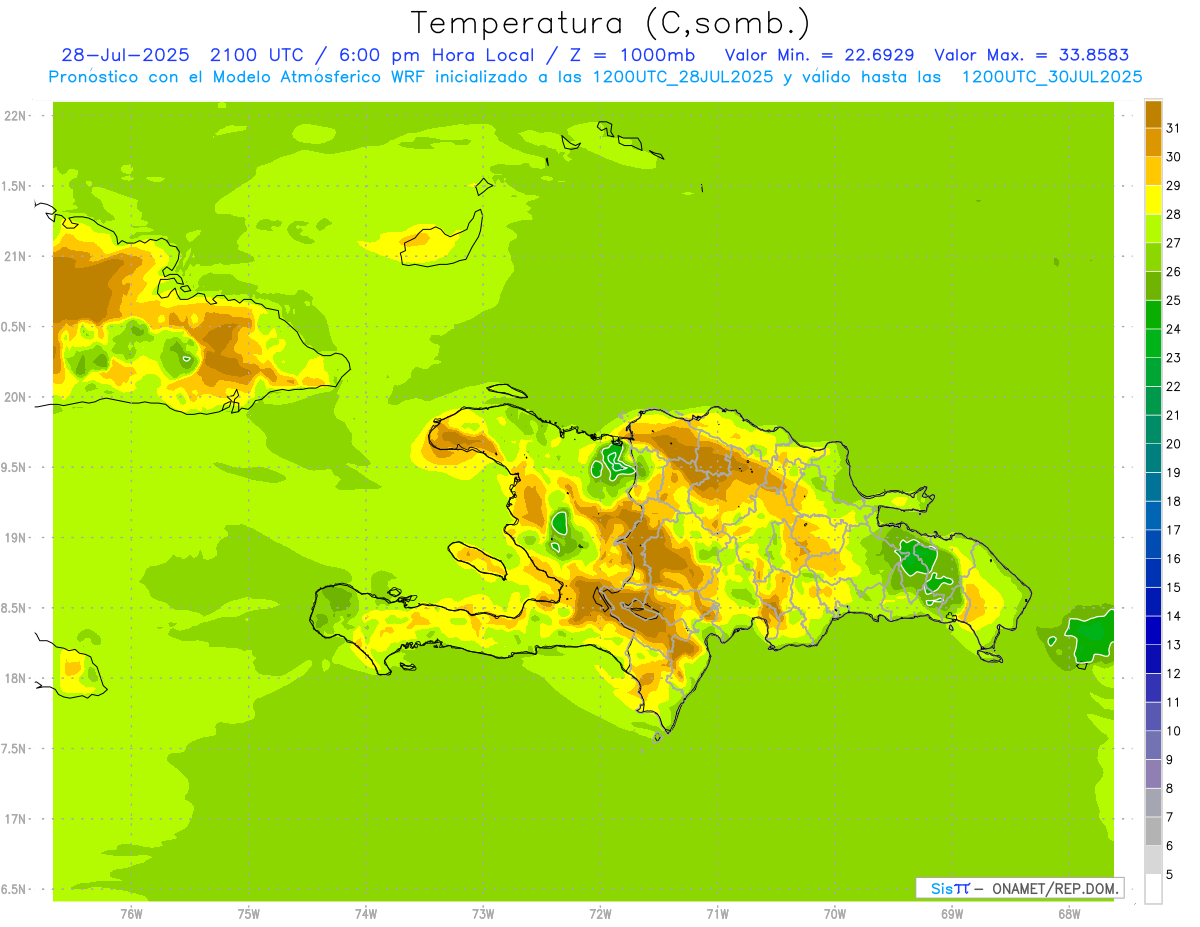This screenshot has height=927, width=1200.
Task: Click the olive green swatch between 25 and 26
Action: tap(1153, 286)
